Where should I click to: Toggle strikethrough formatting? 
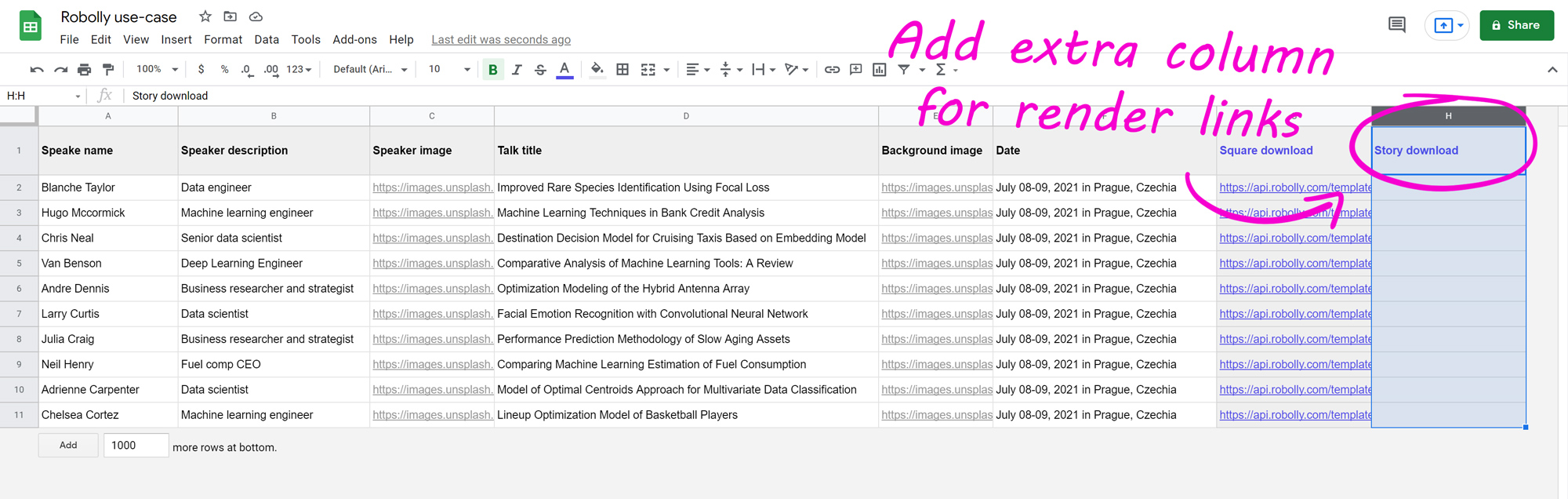click(540, 70)
